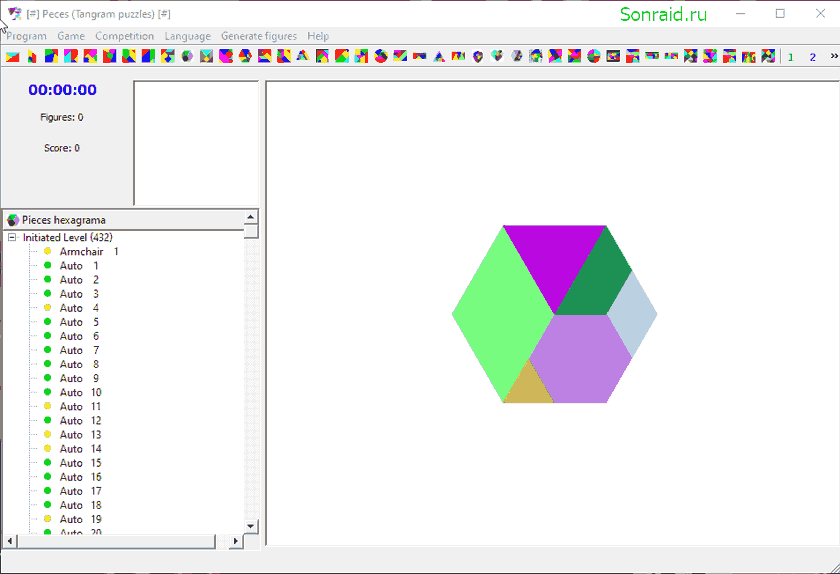Open the Generate figures menu
The height and width of the screenshot is (574, 840).
point(259,36)
